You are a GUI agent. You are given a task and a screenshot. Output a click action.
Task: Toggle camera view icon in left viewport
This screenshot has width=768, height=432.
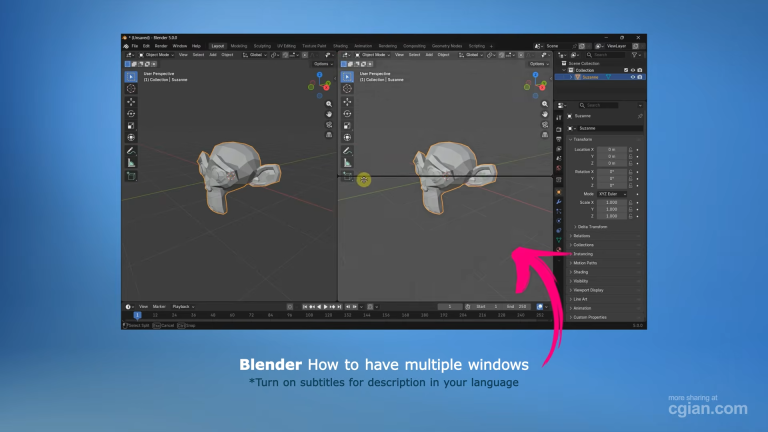[329, 124]
